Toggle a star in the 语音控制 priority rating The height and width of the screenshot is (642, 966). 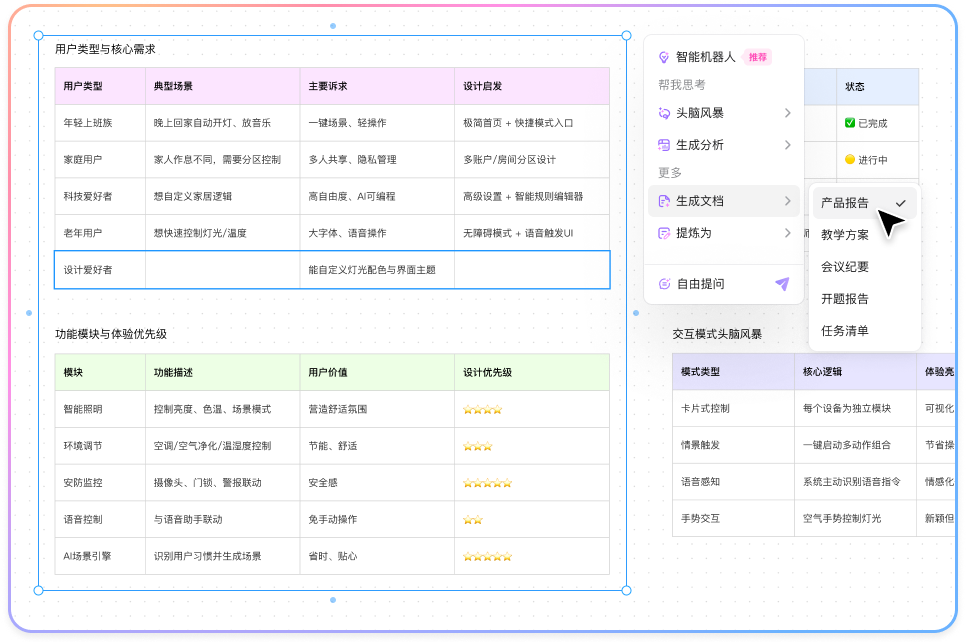pos(471,519)
